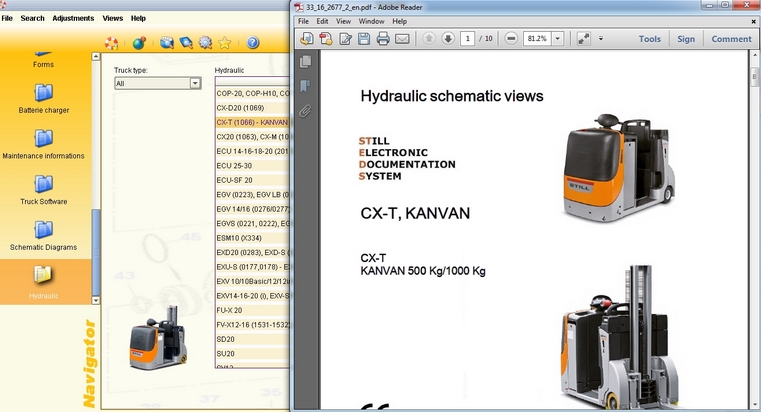Screen dimensions: 761x412
Task: Click the email envelope icon in Adobe Reader
Action: 402,39
